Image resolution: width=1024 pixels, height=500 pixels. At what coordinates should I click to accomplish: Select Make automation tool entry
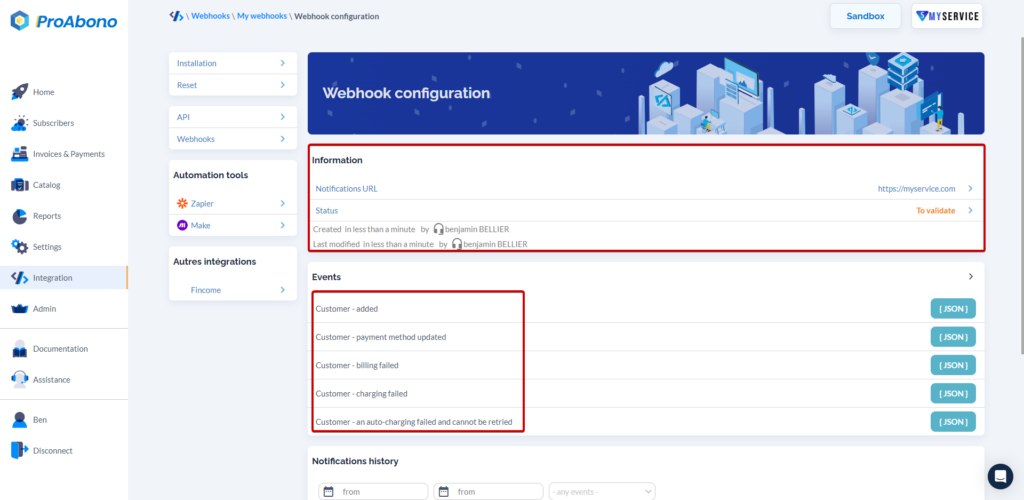(x=232, y=225)
